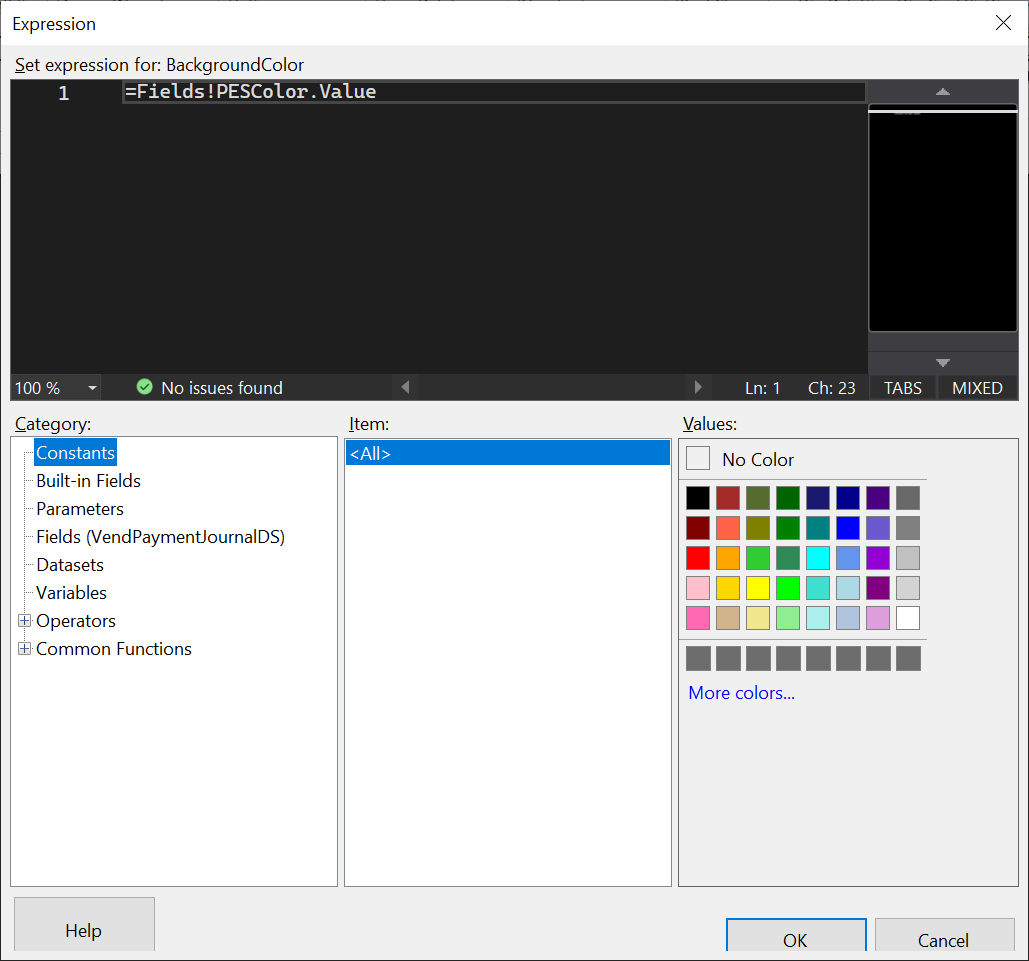The width and height of the screenshot is (1029, 961).
Task: Pick the light pink color swatch
Action: (x=698, y=588)
